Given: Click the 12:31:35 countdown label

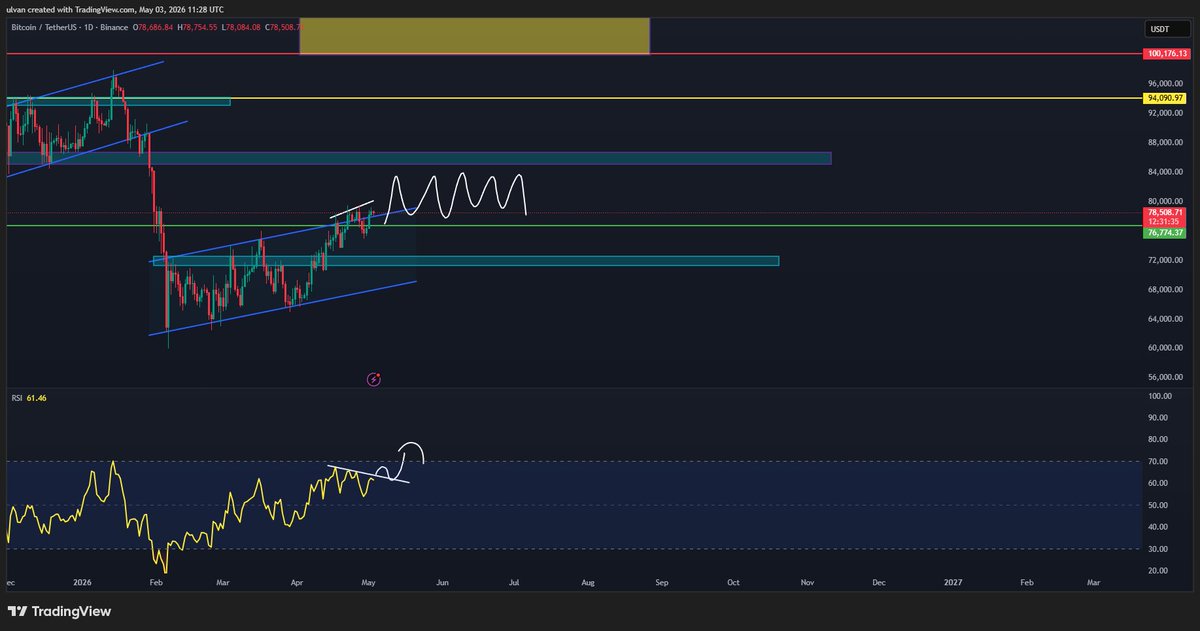Looking at the screenshot, I should coord(1164,222).
